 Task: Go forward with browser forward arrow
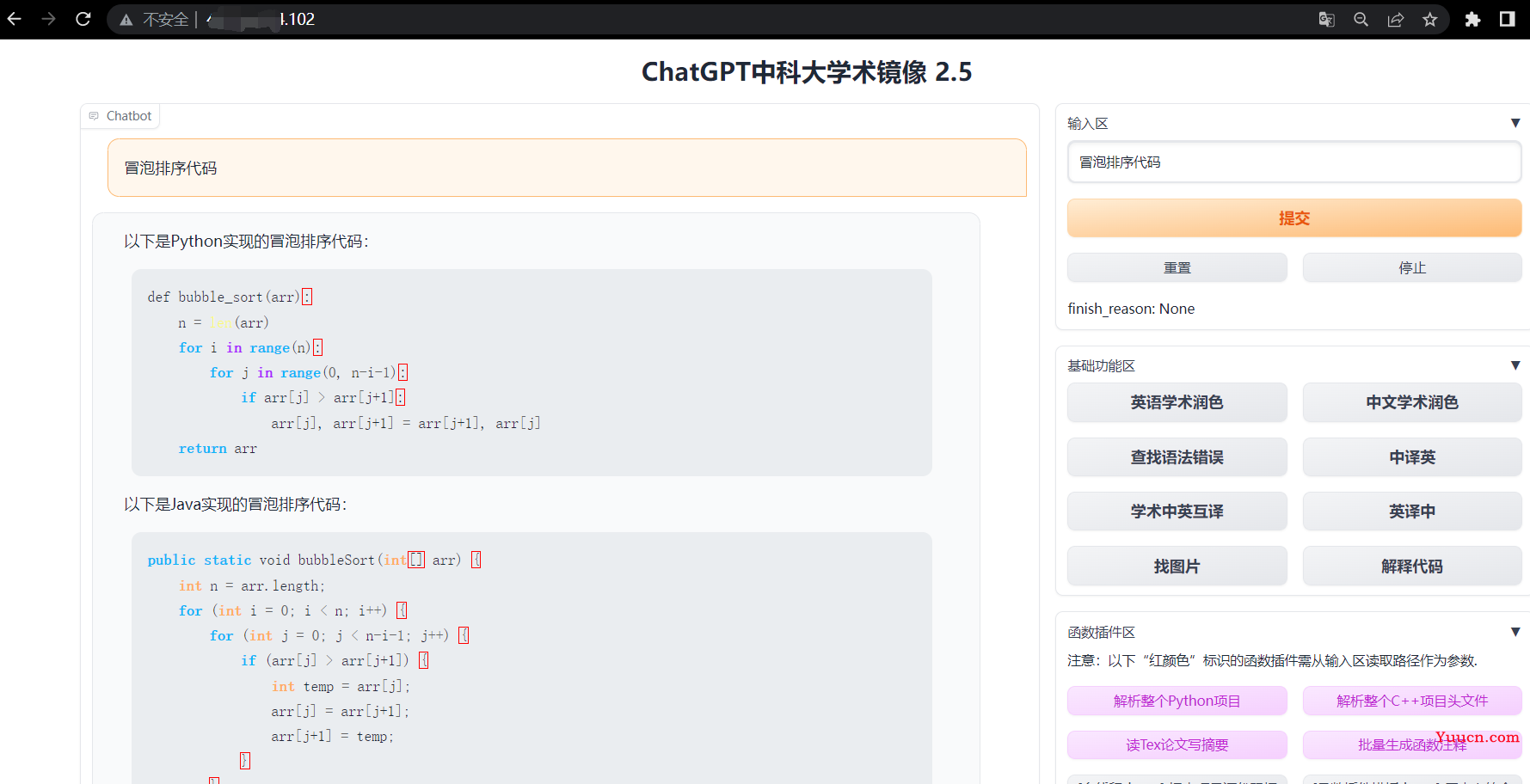[x=49, y=19]
